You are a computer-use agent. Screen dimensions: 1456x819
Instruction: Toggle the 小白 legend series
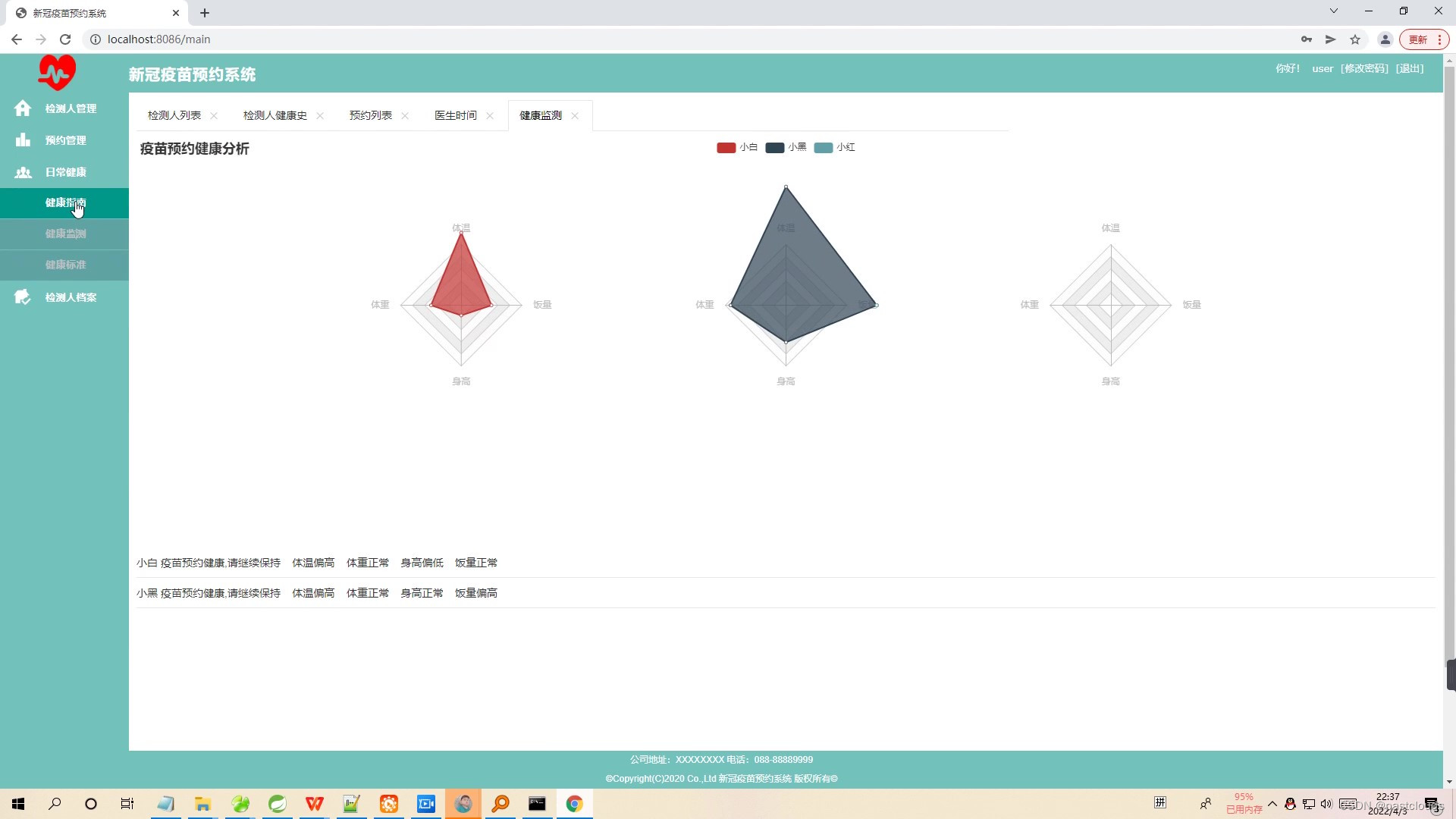(737, 147)
